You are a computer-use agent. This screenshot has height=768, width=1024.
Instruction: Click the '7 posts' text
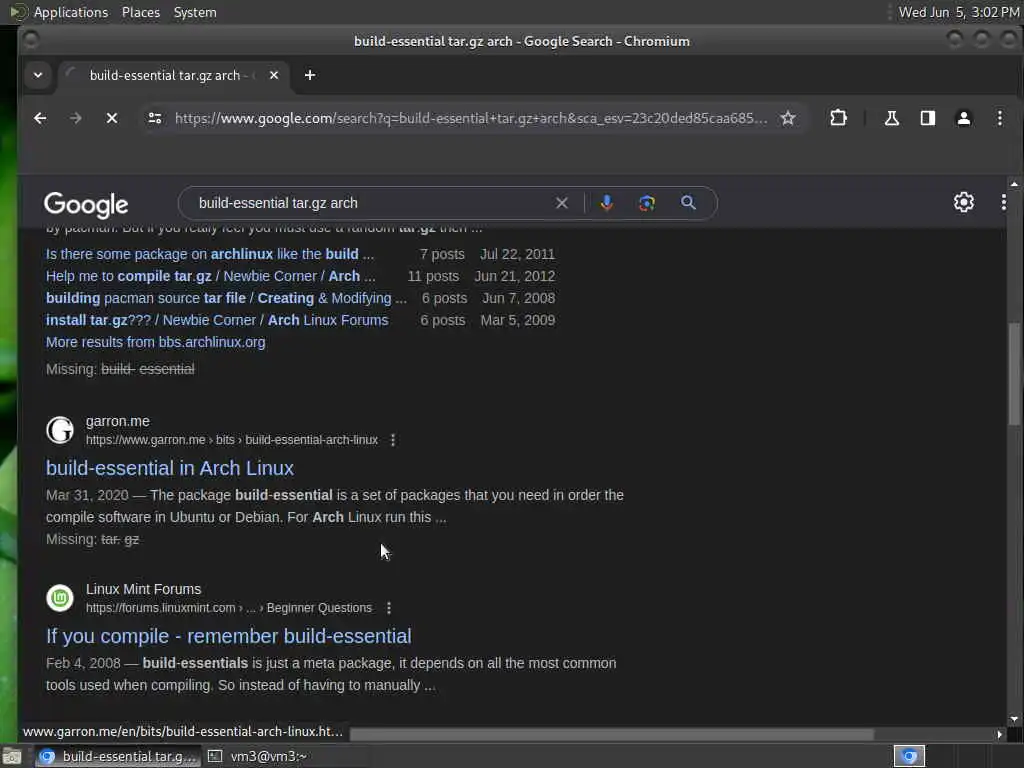click(442, 254)
